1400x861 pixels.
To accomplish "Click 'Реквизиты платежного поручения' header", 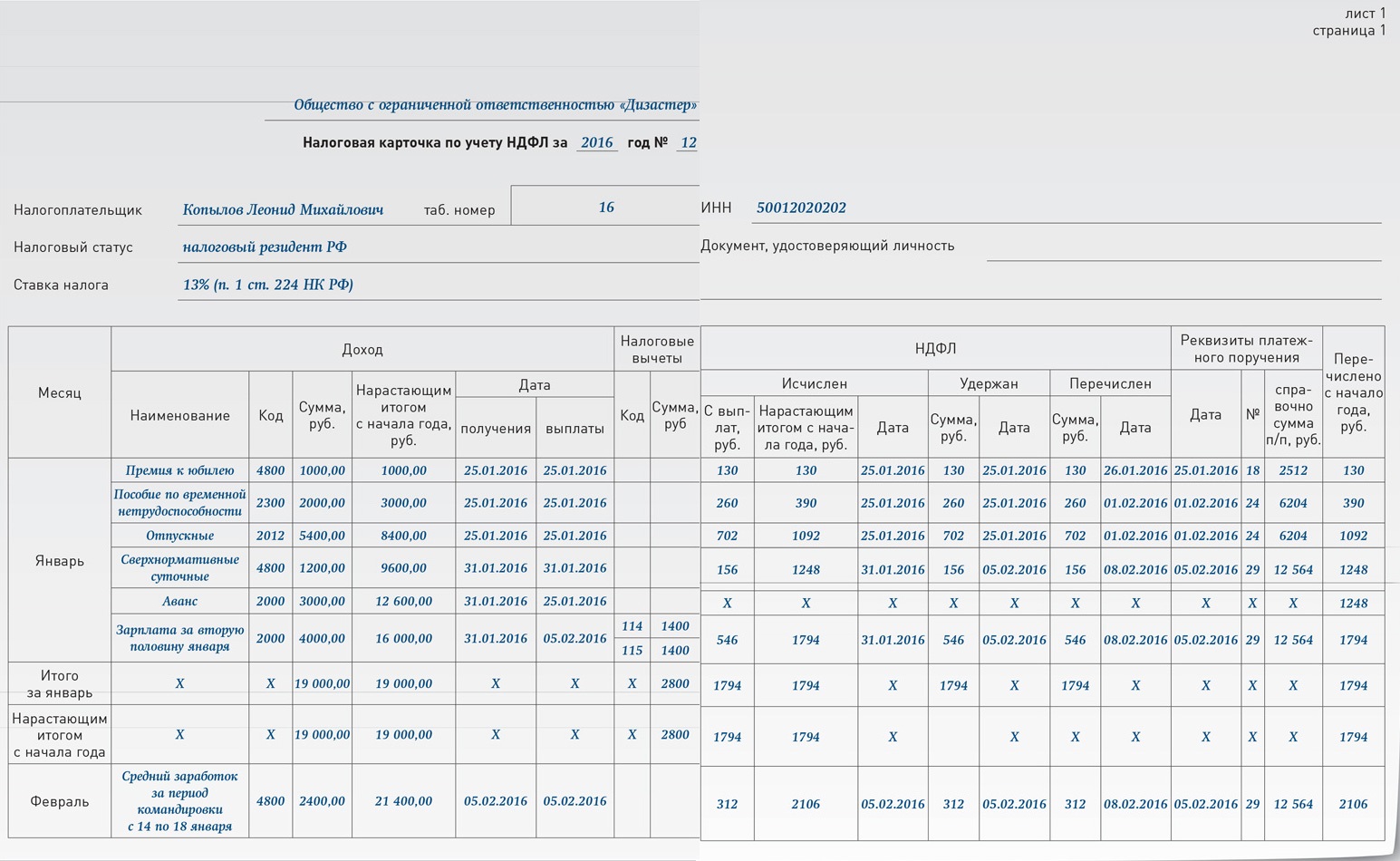I will (1246, 348).
